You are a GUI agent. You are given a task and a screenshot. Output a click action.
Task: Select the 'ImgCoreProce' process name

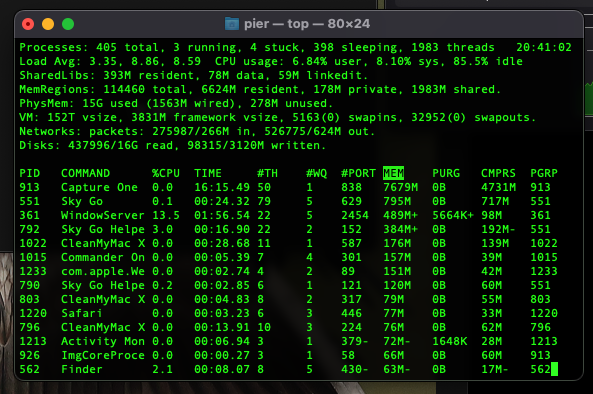click(103, 355)
